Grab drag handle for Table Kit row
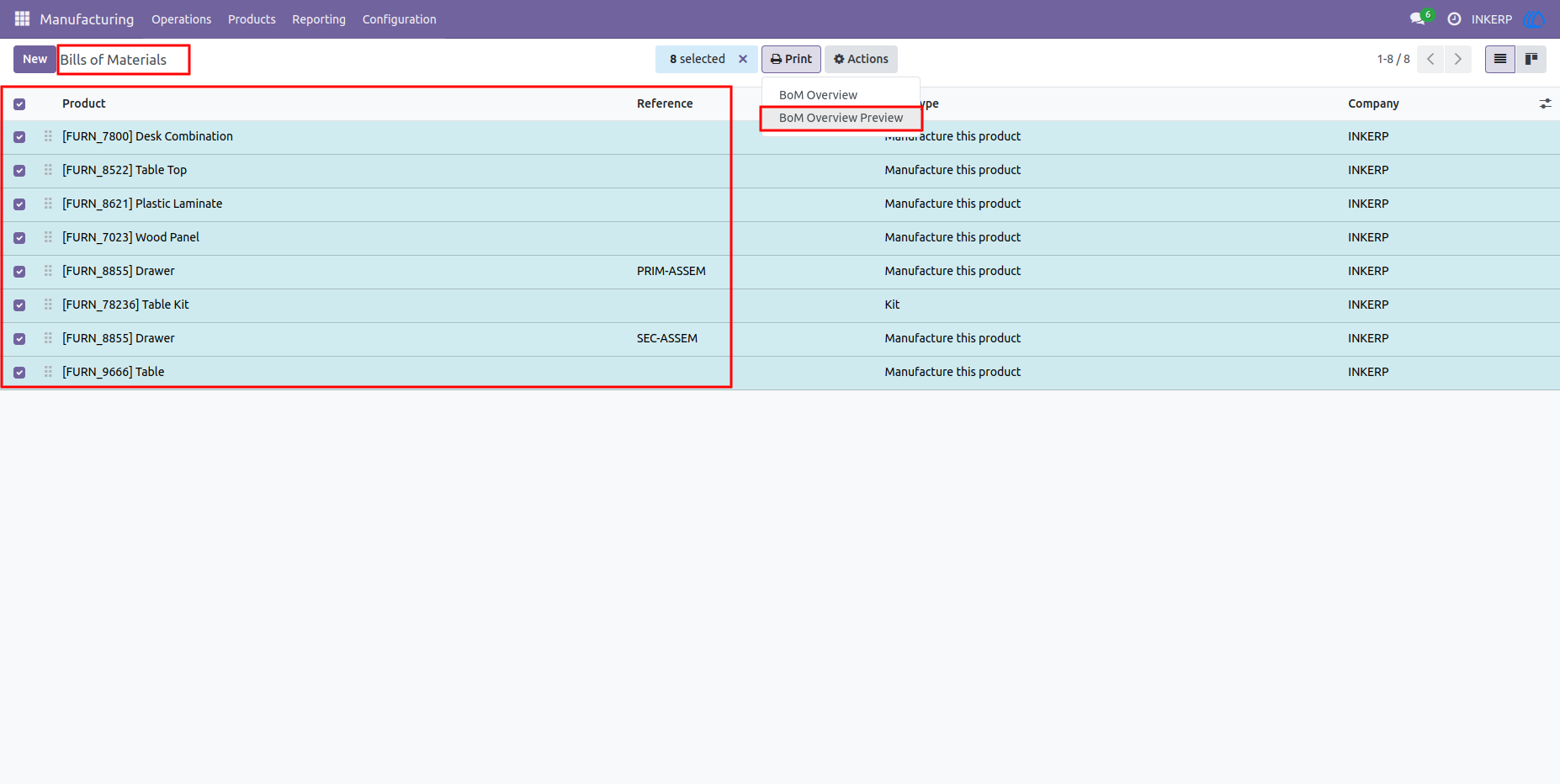Screen dimensions: 1560x784 point(48,305)
